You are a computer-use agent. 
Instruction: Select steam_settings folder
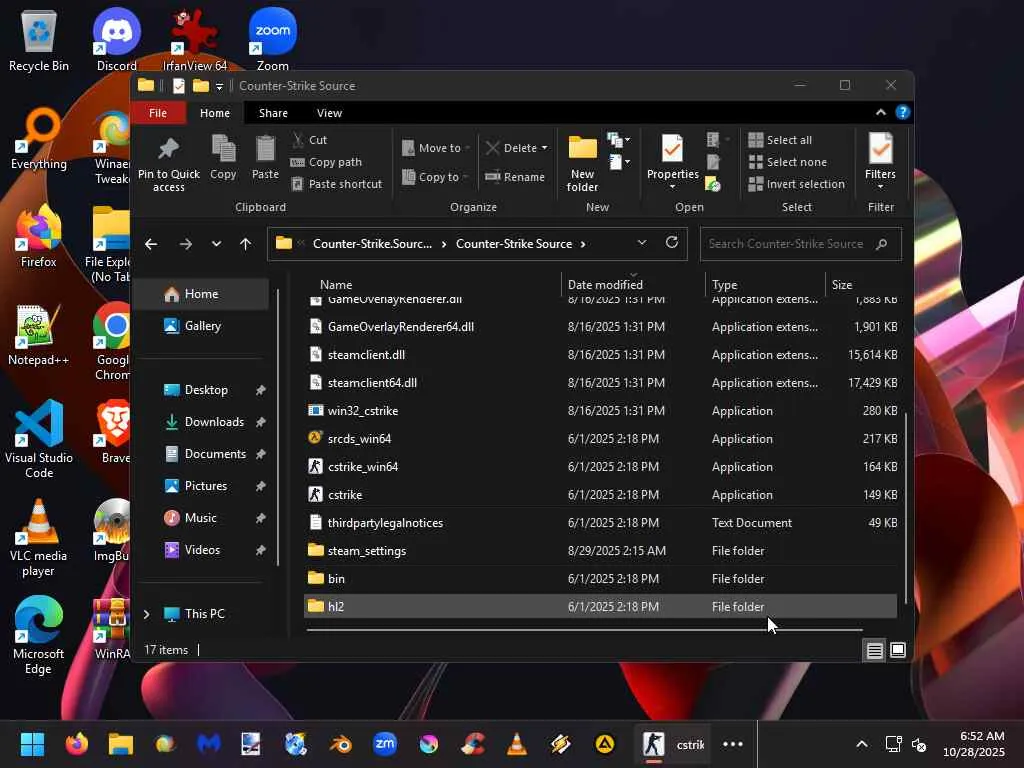point(601,551)
